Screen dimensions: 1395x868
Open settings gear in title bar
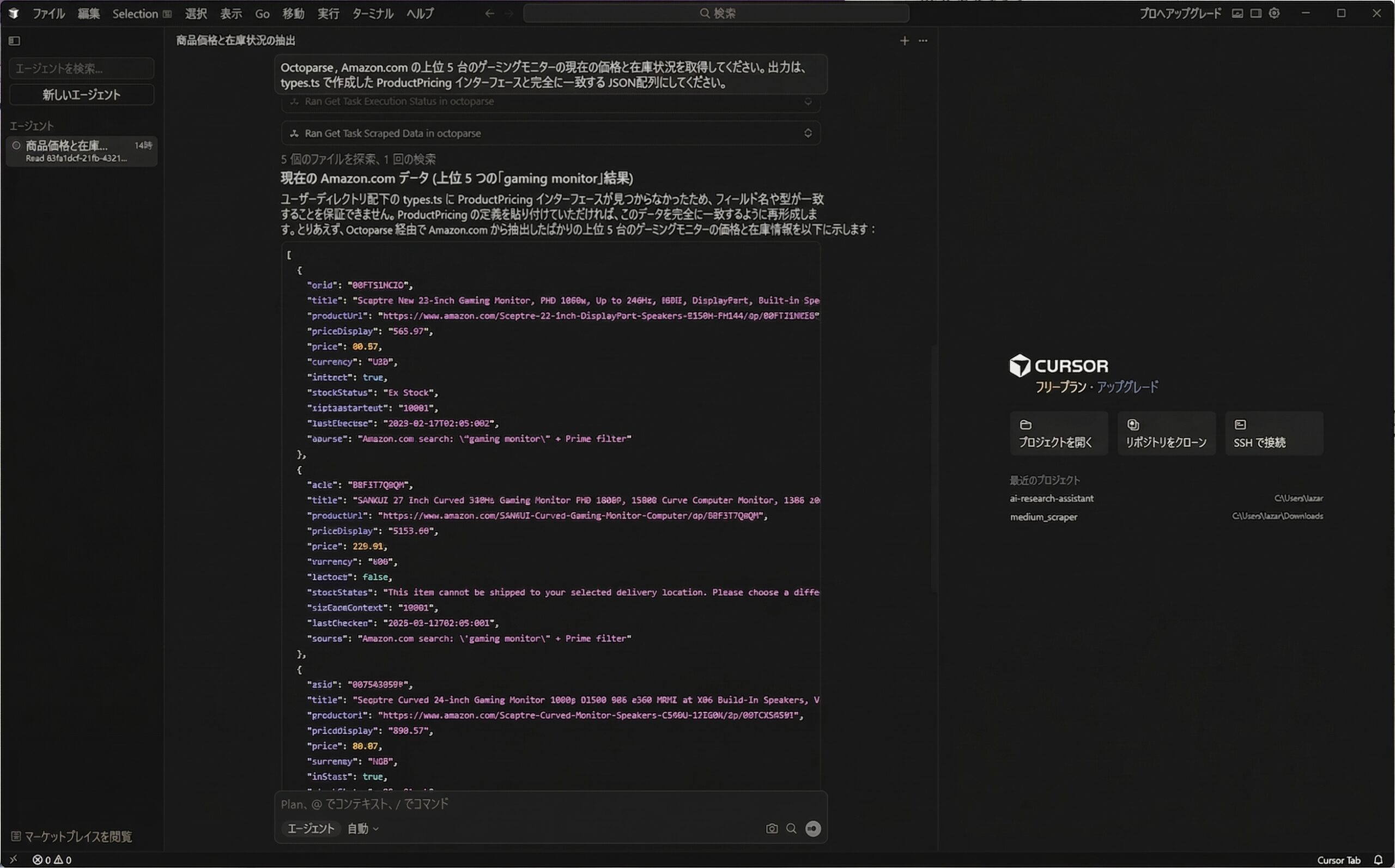pos(1274,13)
